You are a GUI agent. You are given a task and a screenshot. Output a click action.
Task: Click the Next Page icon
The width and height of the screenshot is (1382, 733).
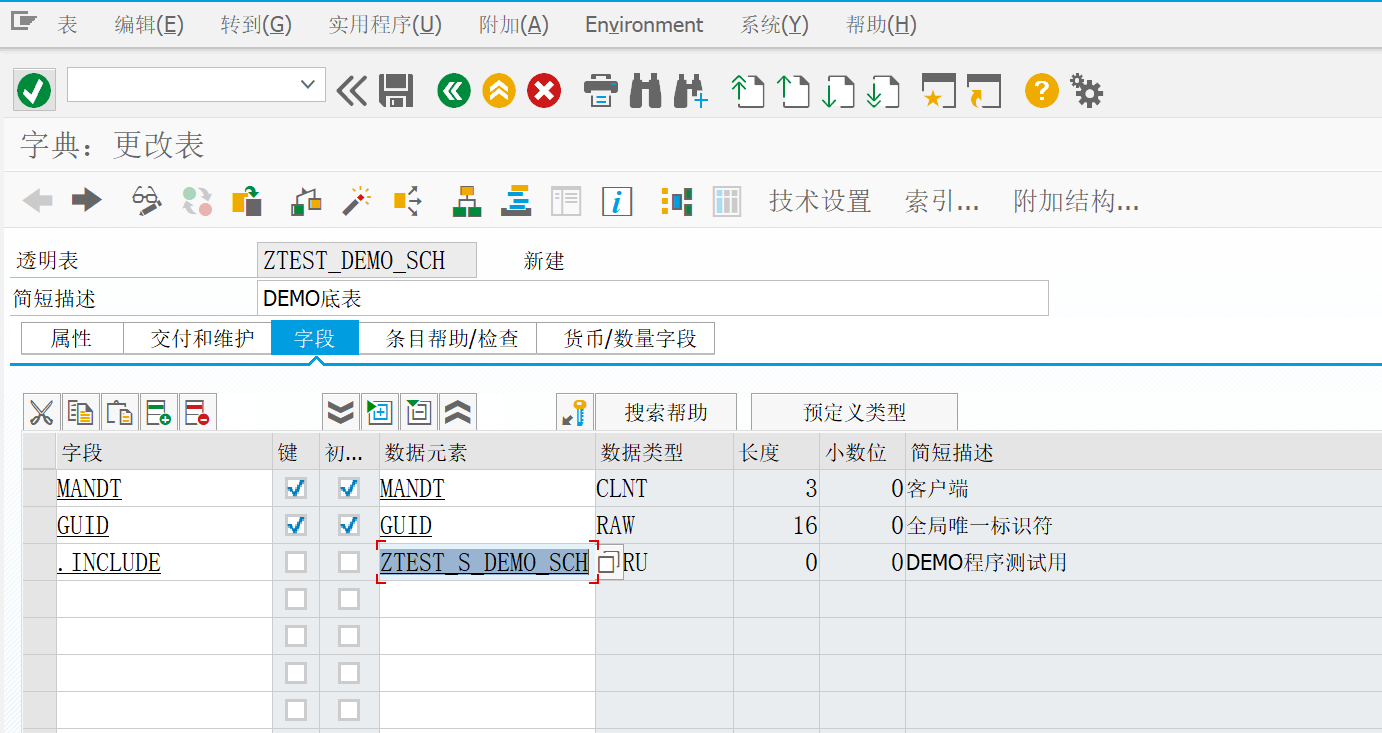pyautogui.click(x=838, y=92)
